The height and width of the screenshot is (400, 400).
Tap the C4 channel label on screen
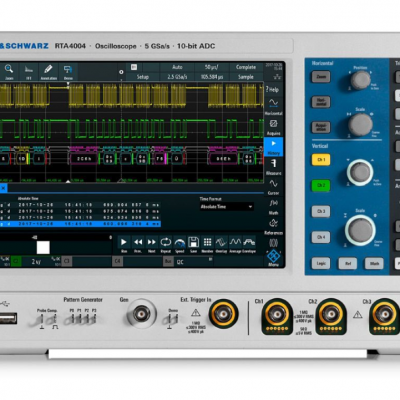pos(117,261)
